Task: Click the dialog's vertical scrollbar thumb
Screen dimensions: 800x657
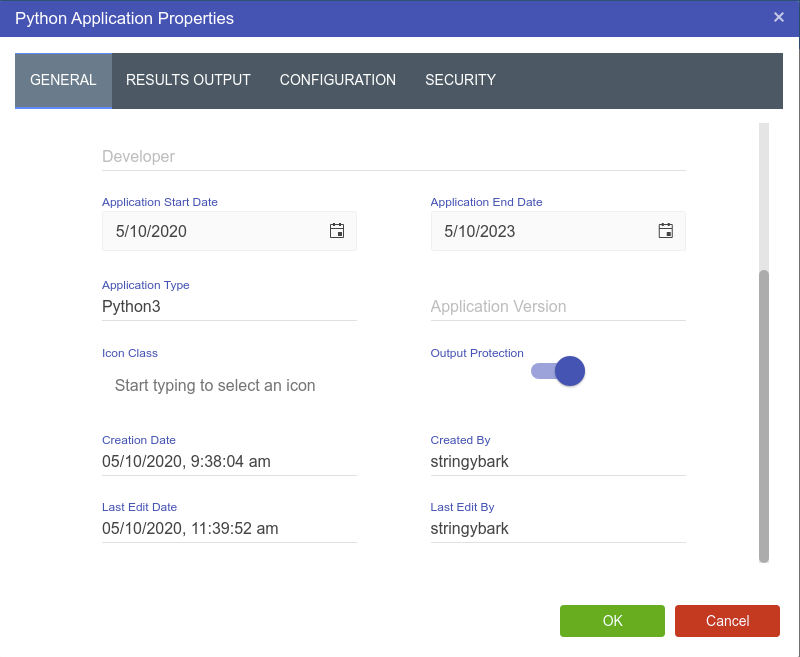Action: (x=764, y=415)
